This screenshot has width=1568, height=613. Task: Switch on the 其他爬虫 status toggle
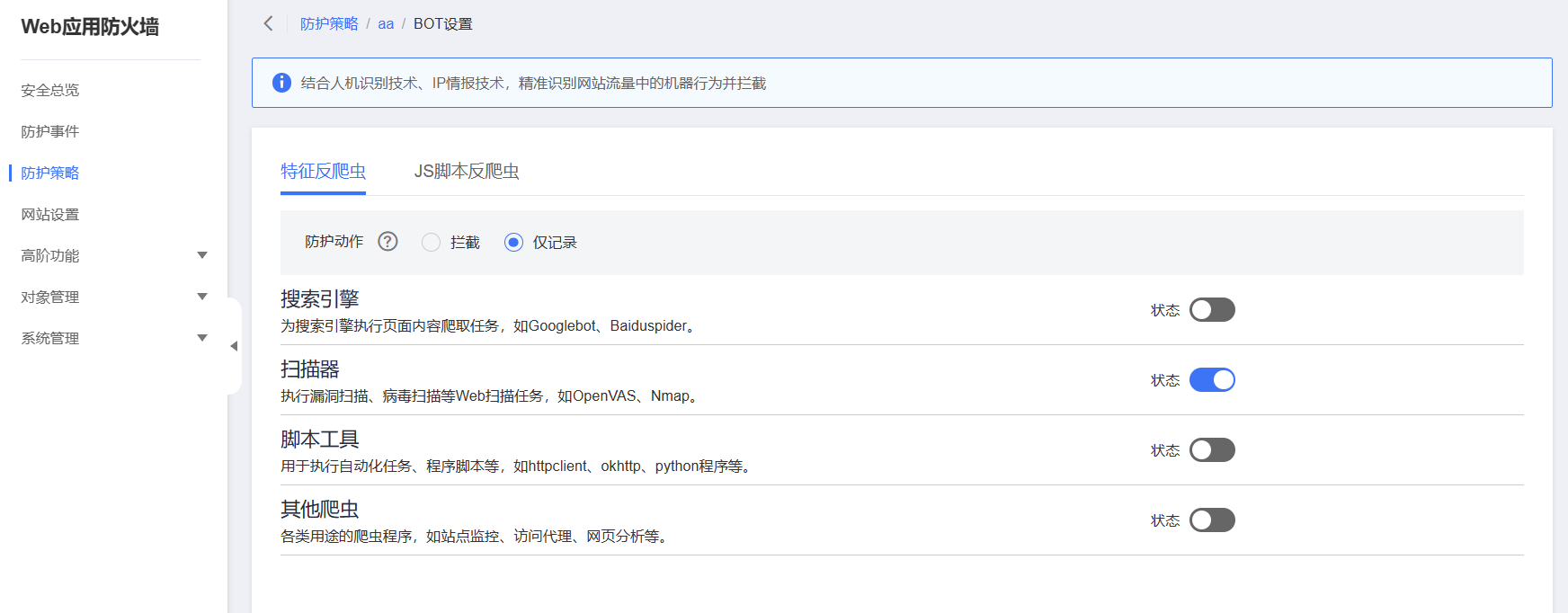pos(1211,520)
